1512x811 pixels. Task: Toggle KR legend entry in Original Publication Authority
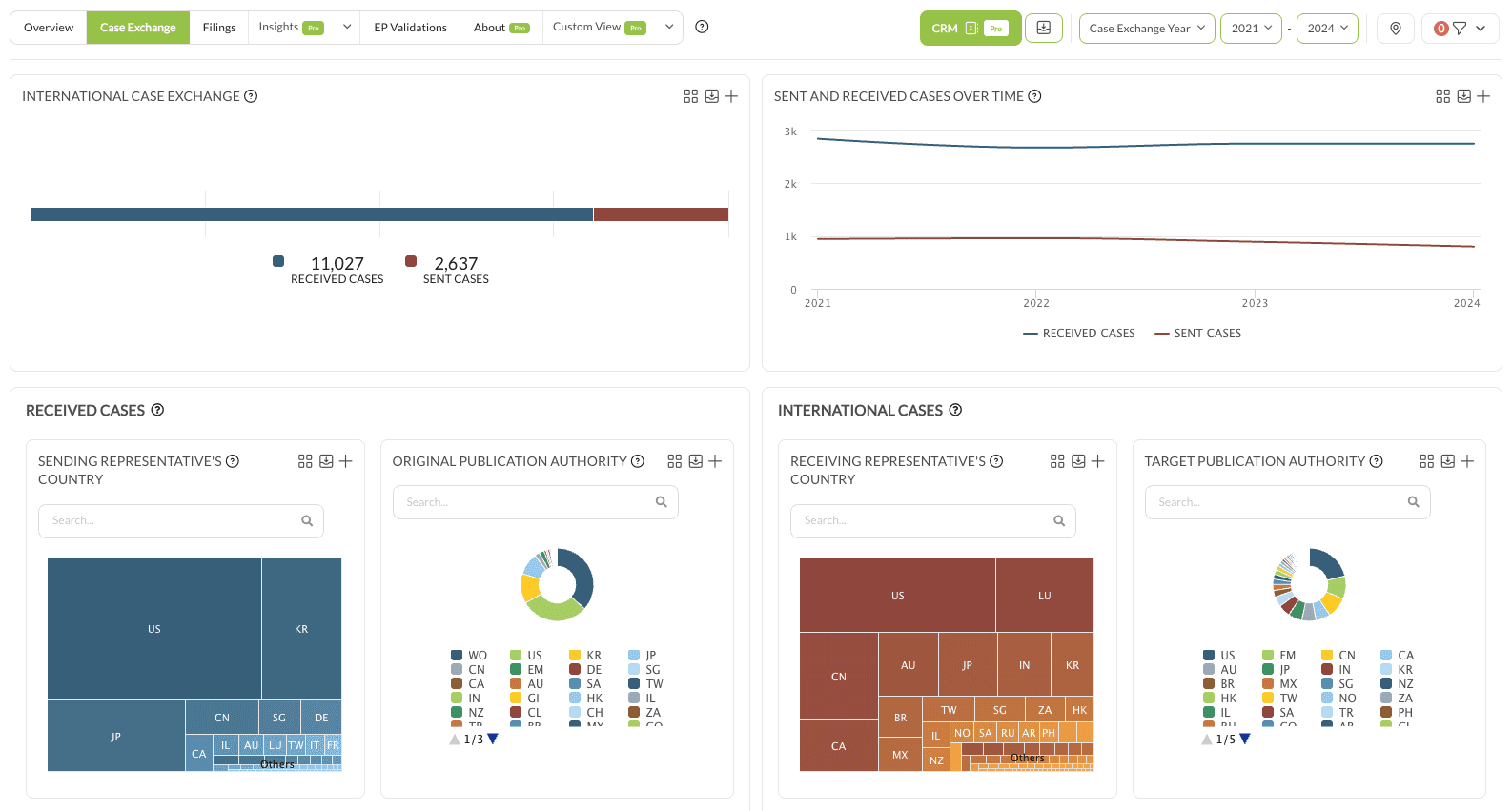click(585, 656)
